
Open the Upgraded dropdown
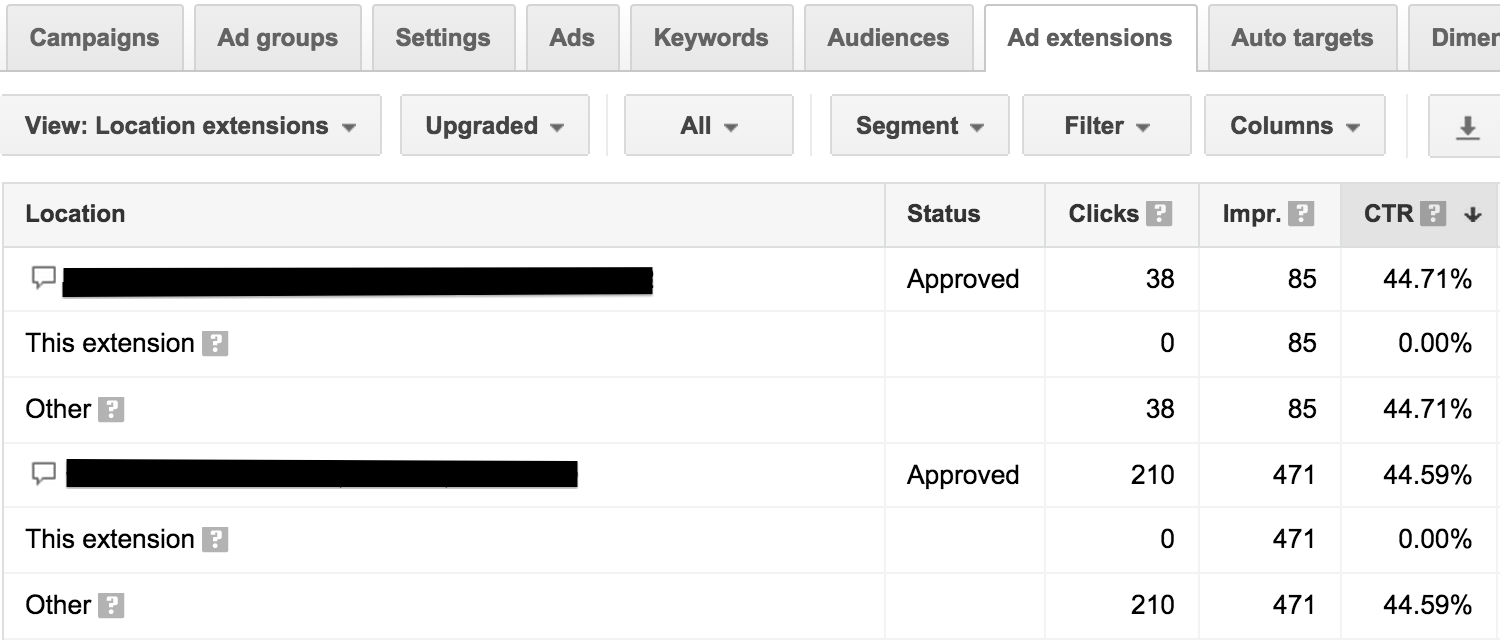[495, 126]
